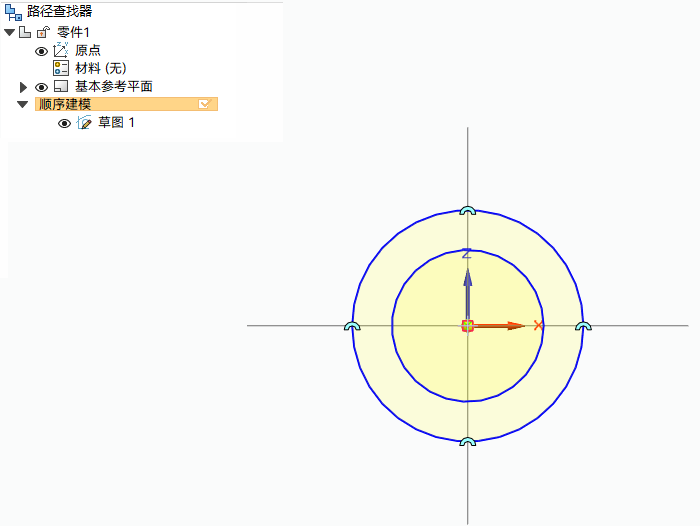Click the sketch pencil icon

84,122
